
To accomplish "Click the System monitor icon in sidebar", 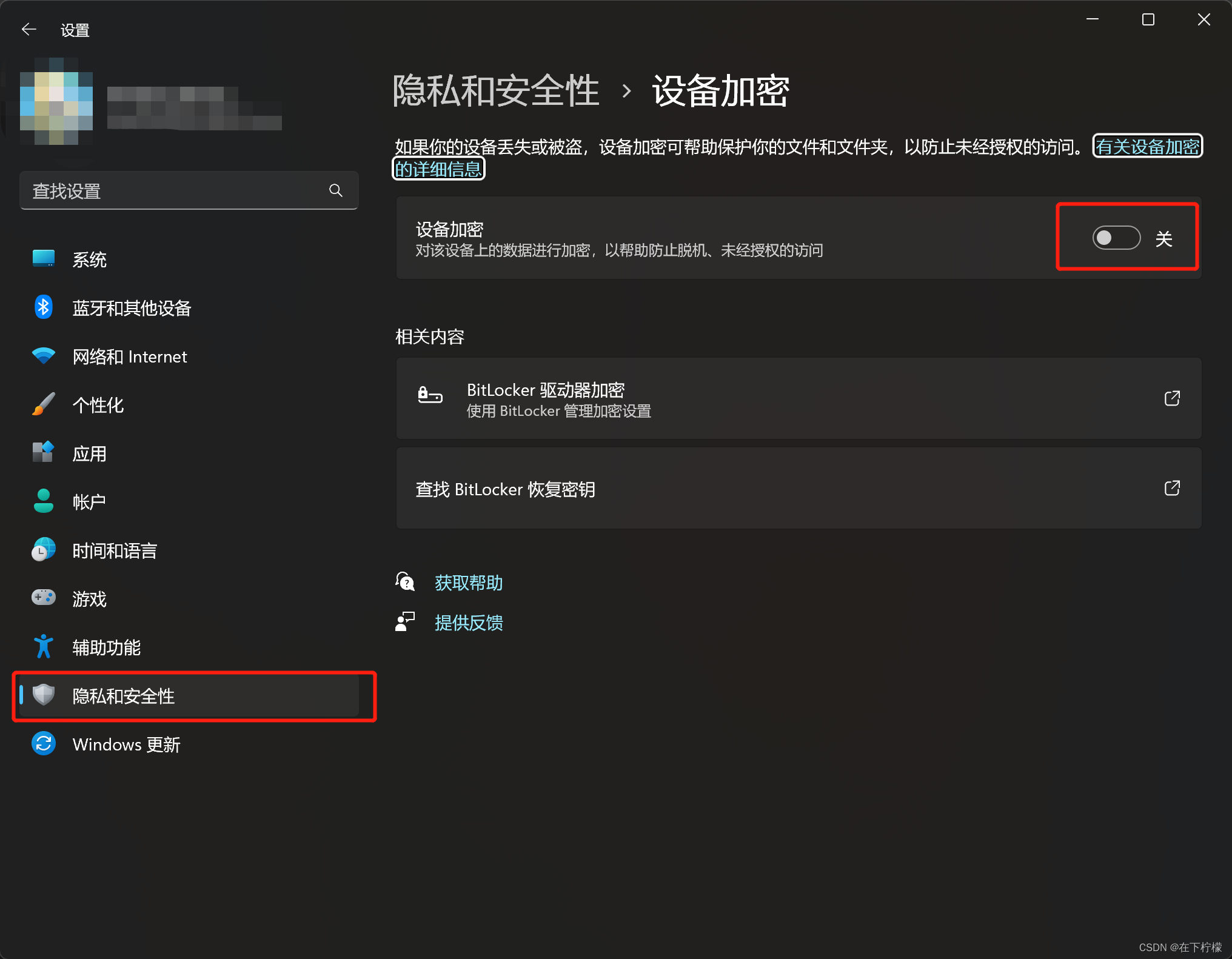I will click(x=43, y=259).
